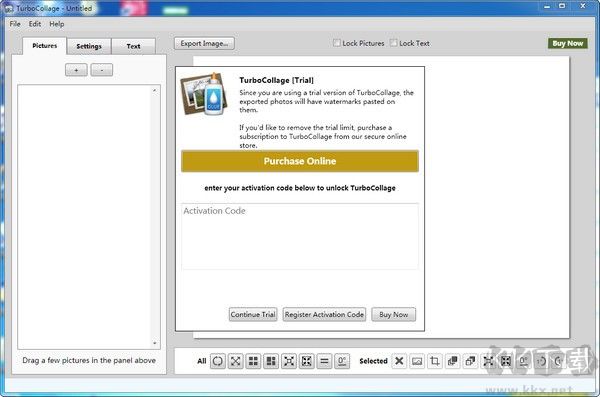Enable the Lock Pictures checkbox
The height and width of the screenshot is (397, 600).
click(x=336, y=43)
